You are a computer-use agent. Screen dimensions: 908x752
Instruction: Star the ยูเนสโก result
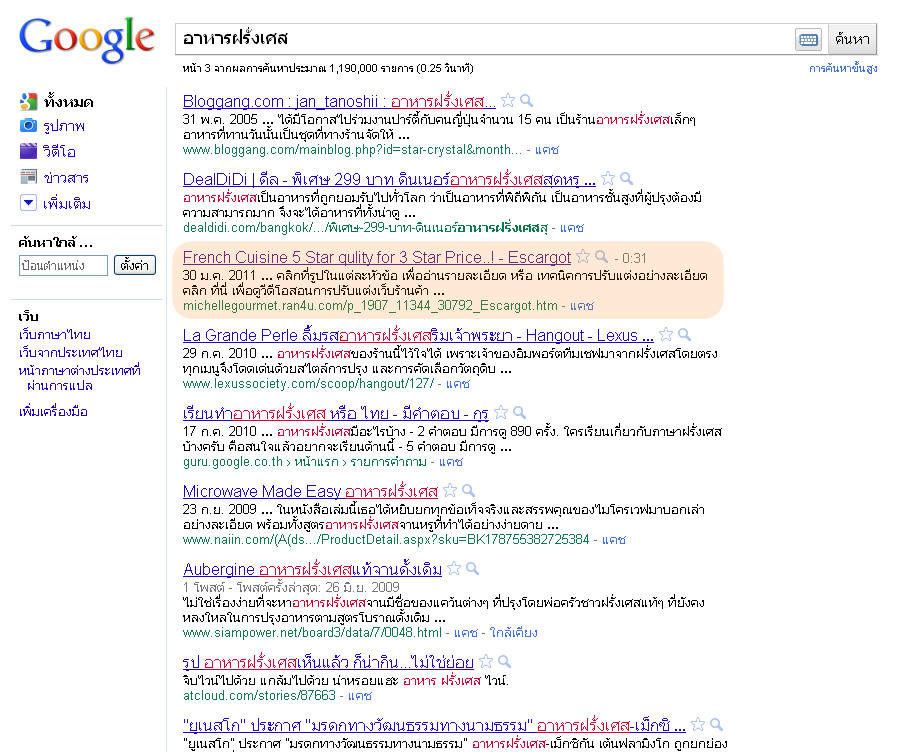click(x=698, y=724)
